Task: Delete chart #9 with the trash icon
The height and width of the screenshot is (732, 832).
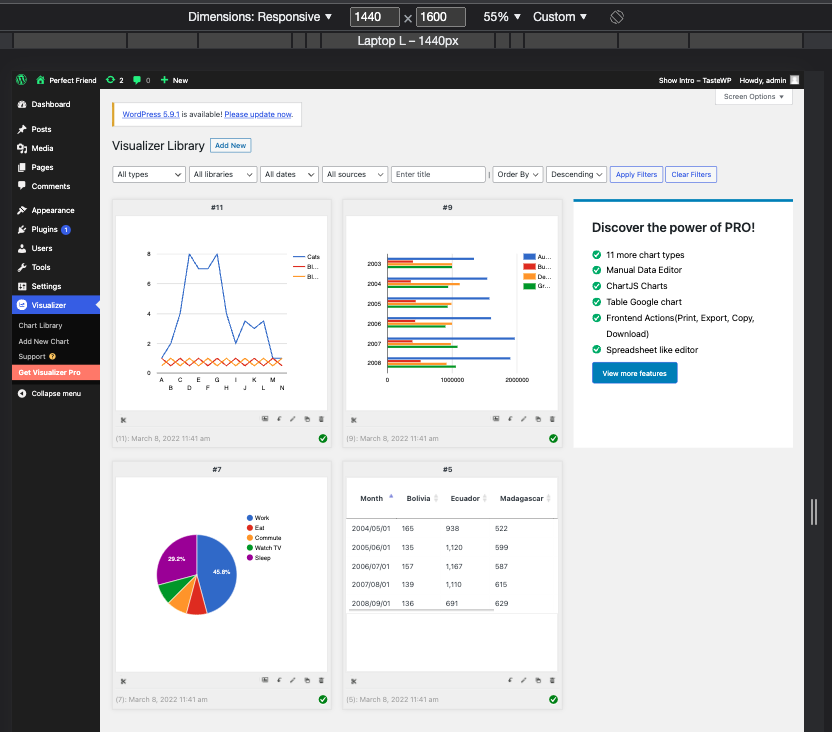Action: (552, 419)
